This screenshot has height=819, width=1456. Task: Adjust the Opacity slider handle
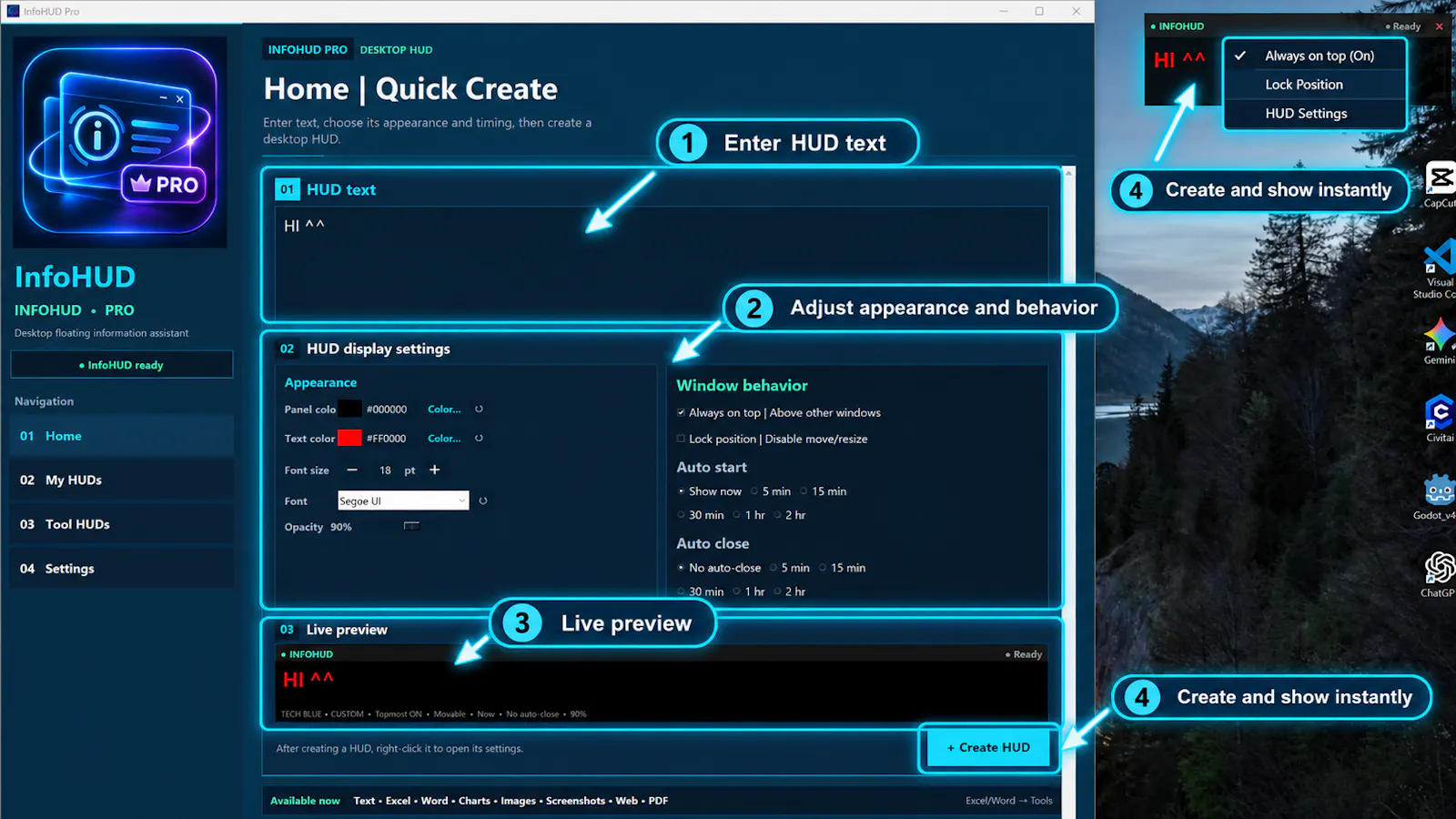[x=412, y=526]
